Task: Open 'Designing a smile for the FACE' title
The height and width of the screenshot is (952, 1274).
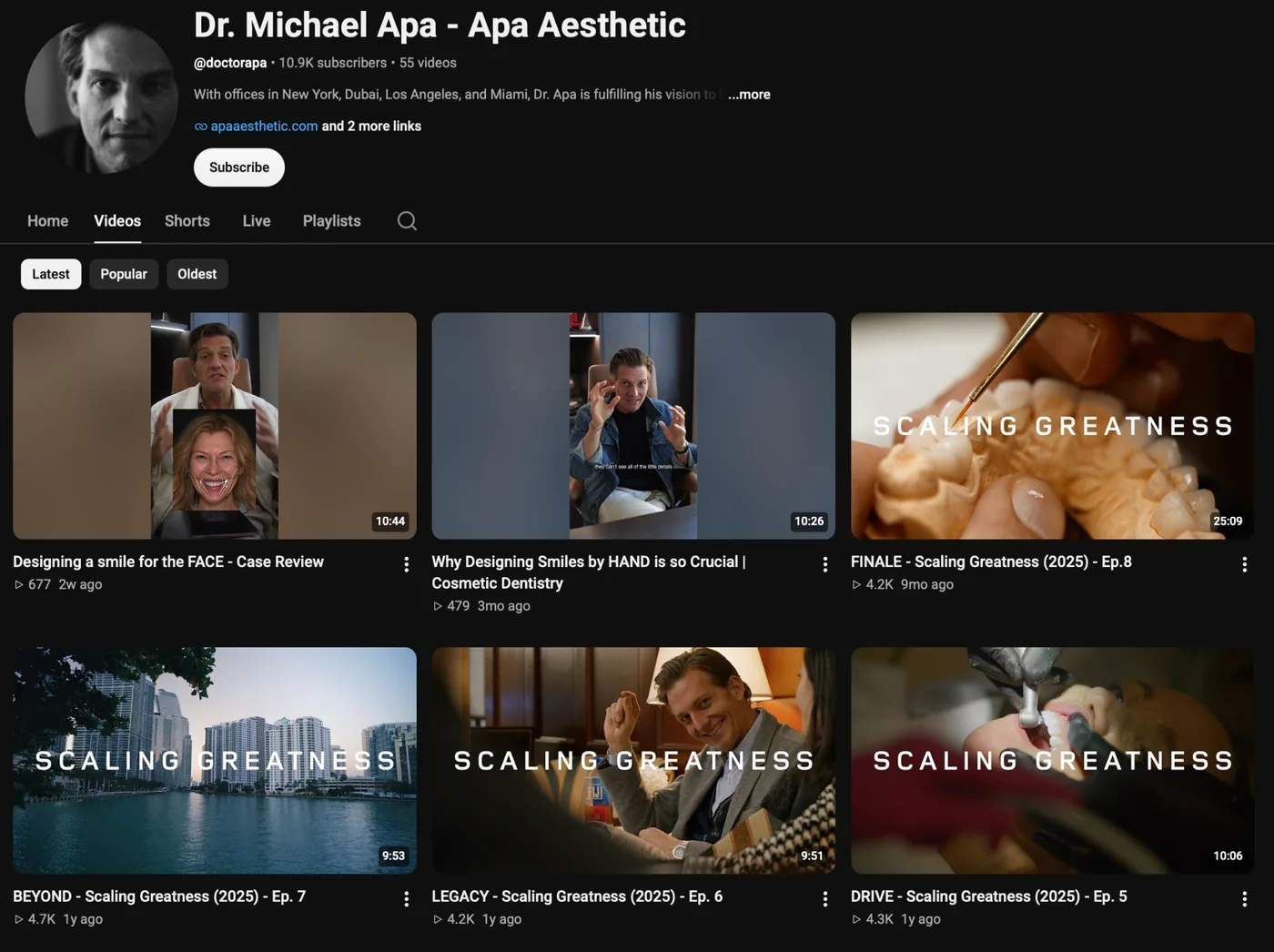Action: [168, 562]
